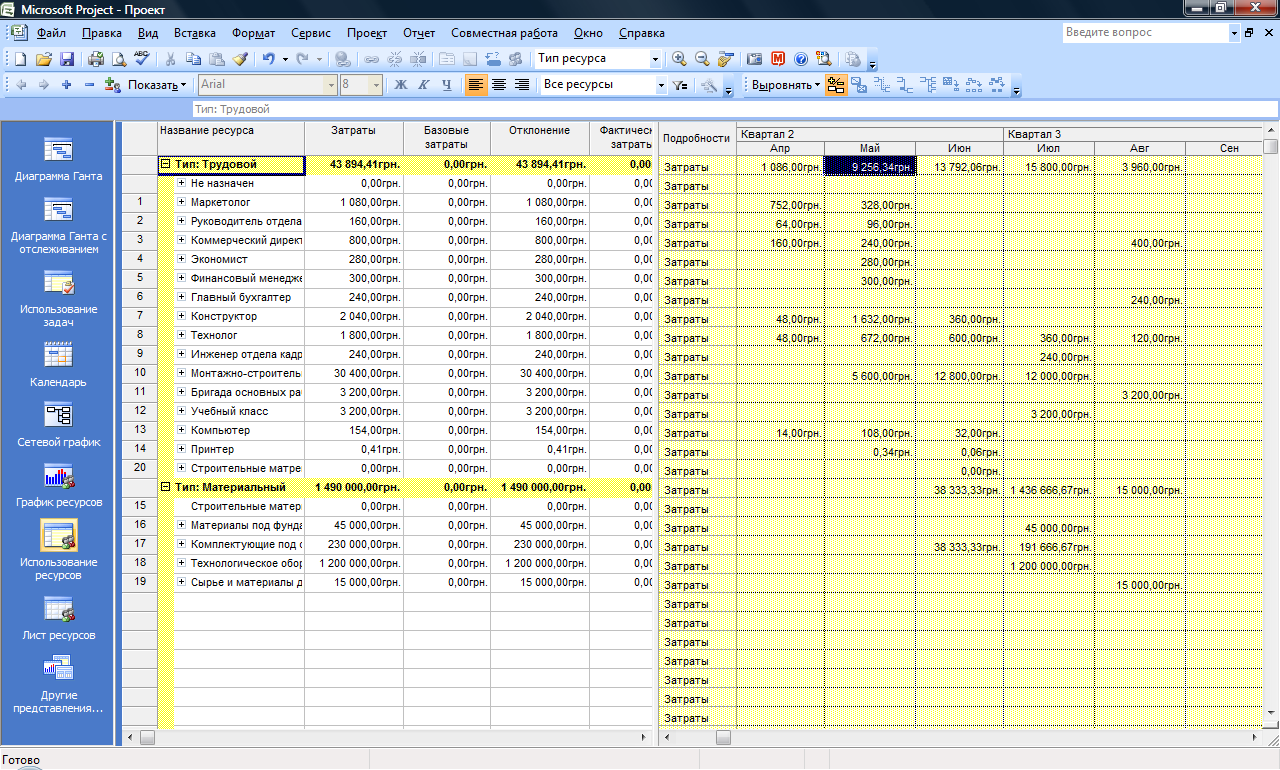This screenshot has height=770, width=1280.
Task: Undo the last action arrow icon
Action: [x=269, y=59]
